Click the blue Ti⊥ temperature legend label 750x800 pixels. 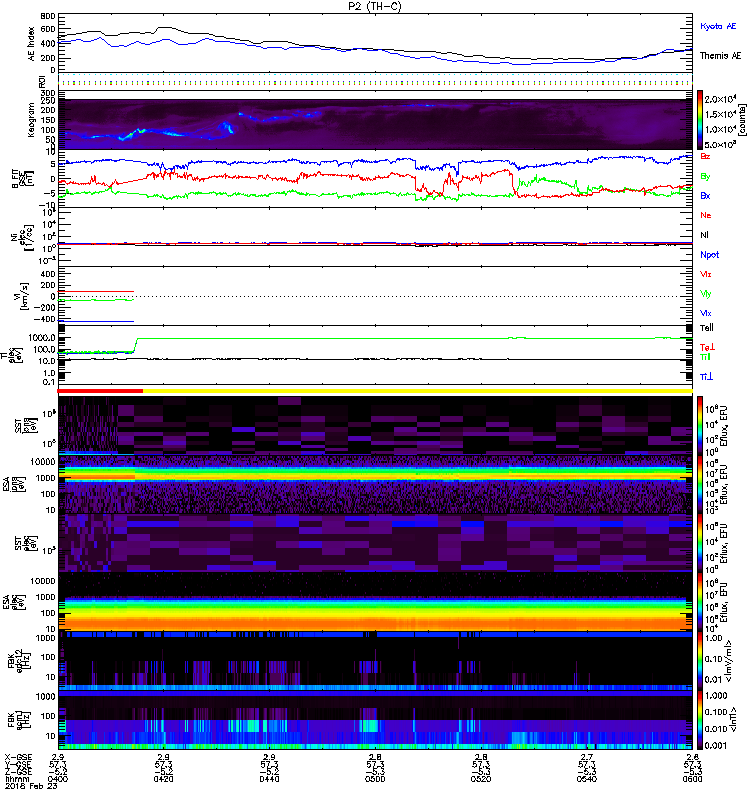pyautogui.click(x=706, y=377)
